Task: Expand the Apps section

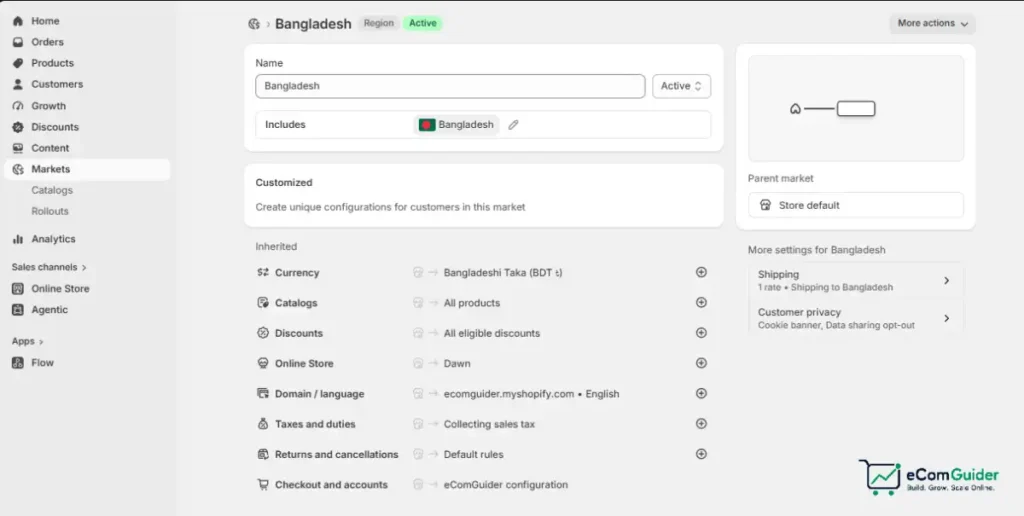Action: pyautogui.click(x=27, y=342)
